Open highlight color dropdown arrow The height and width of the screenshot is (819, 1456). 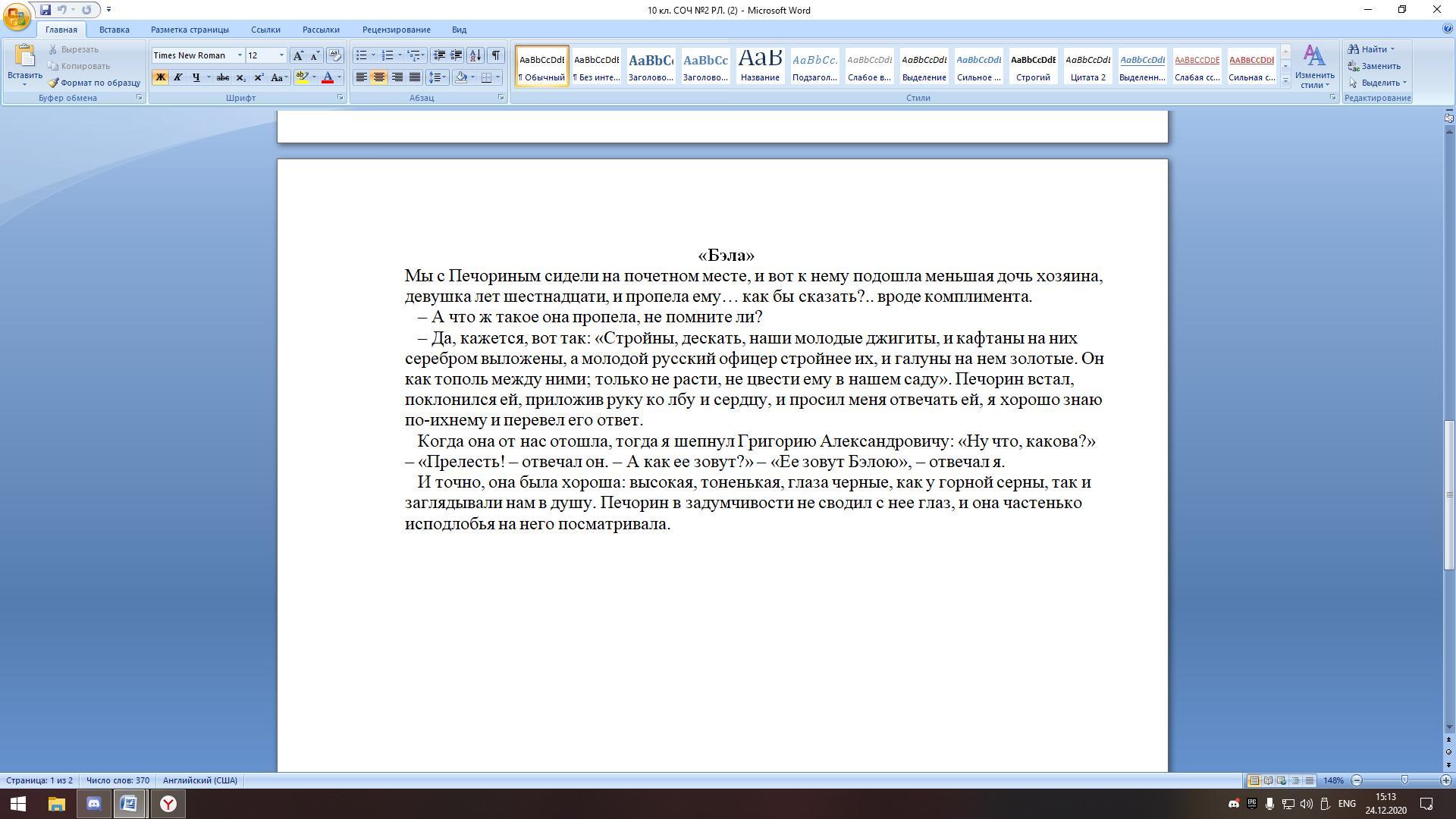click(x=314, y=77)
